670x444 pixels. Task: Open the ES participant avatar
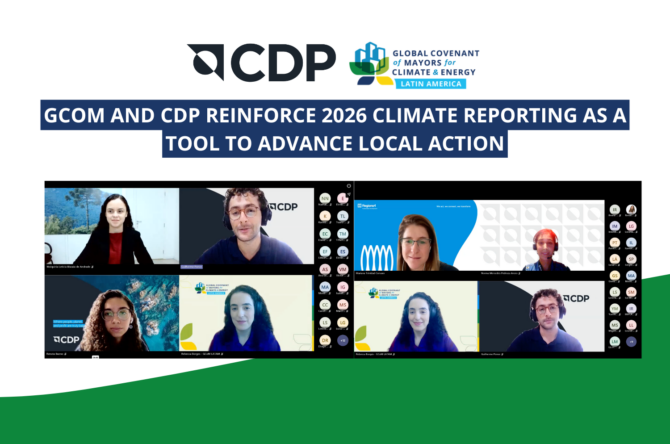pyautogui.click(x=342, y=251)
